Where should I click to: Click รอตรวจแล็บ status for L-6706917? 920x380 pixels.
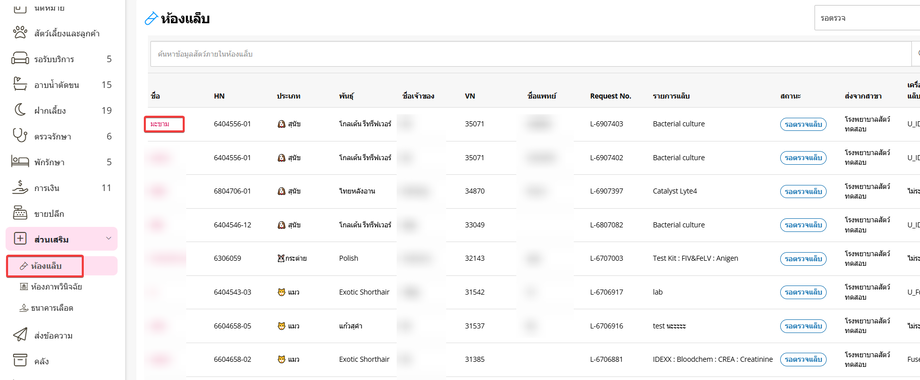[803, 291]
